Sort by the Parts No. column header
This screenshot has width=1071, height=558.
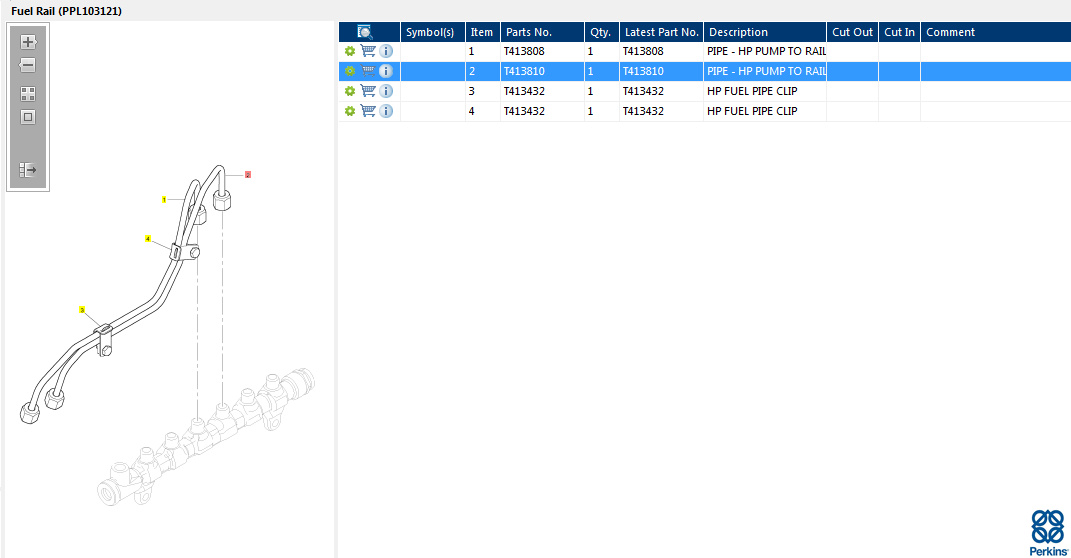point(542,32)
